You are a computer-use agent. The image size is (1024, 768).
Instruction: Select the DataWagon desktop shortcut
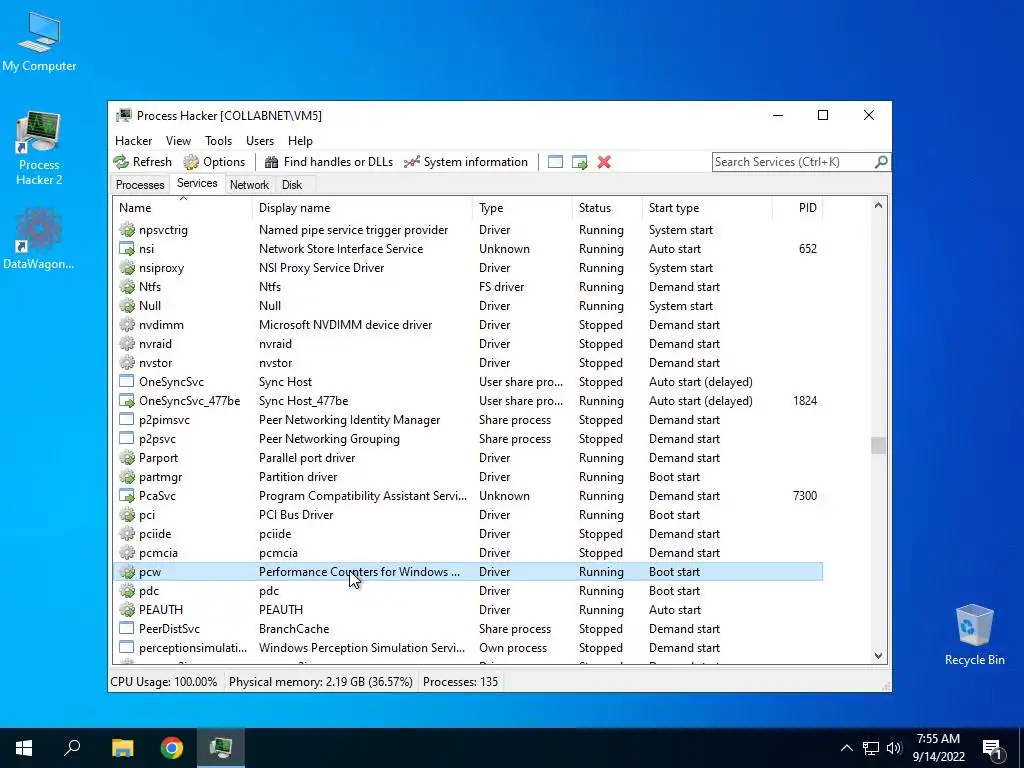[x=39, y=239]
